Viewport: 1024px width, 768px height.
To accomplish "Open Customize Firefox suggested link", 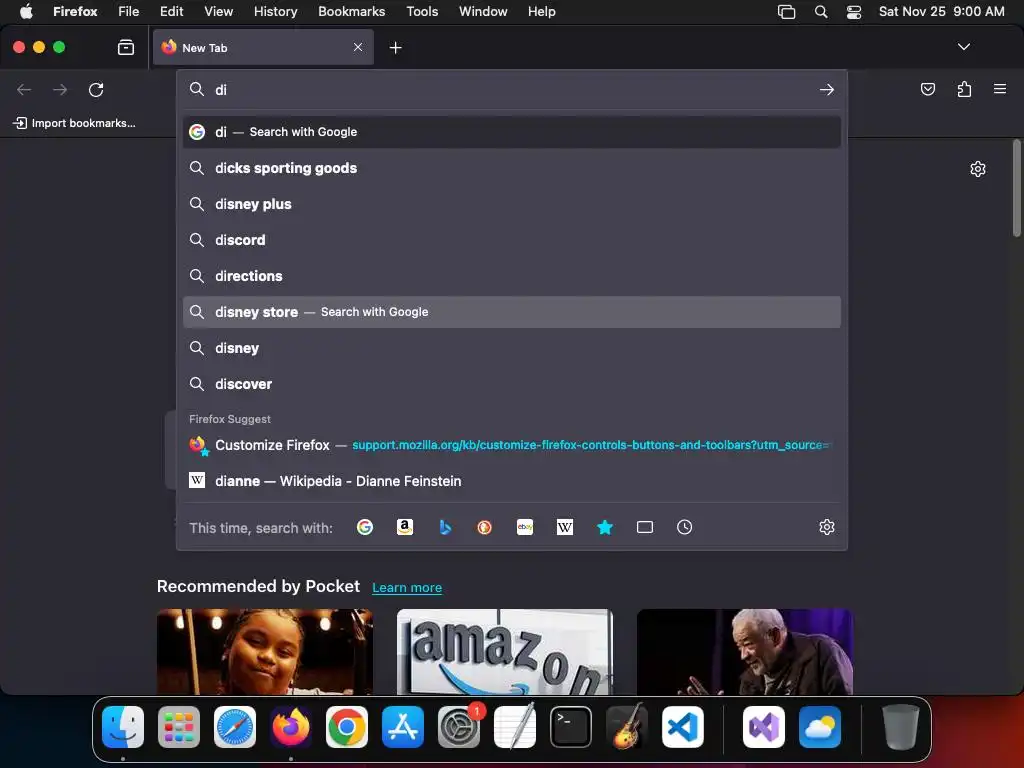I will click(x=512, y=445).
